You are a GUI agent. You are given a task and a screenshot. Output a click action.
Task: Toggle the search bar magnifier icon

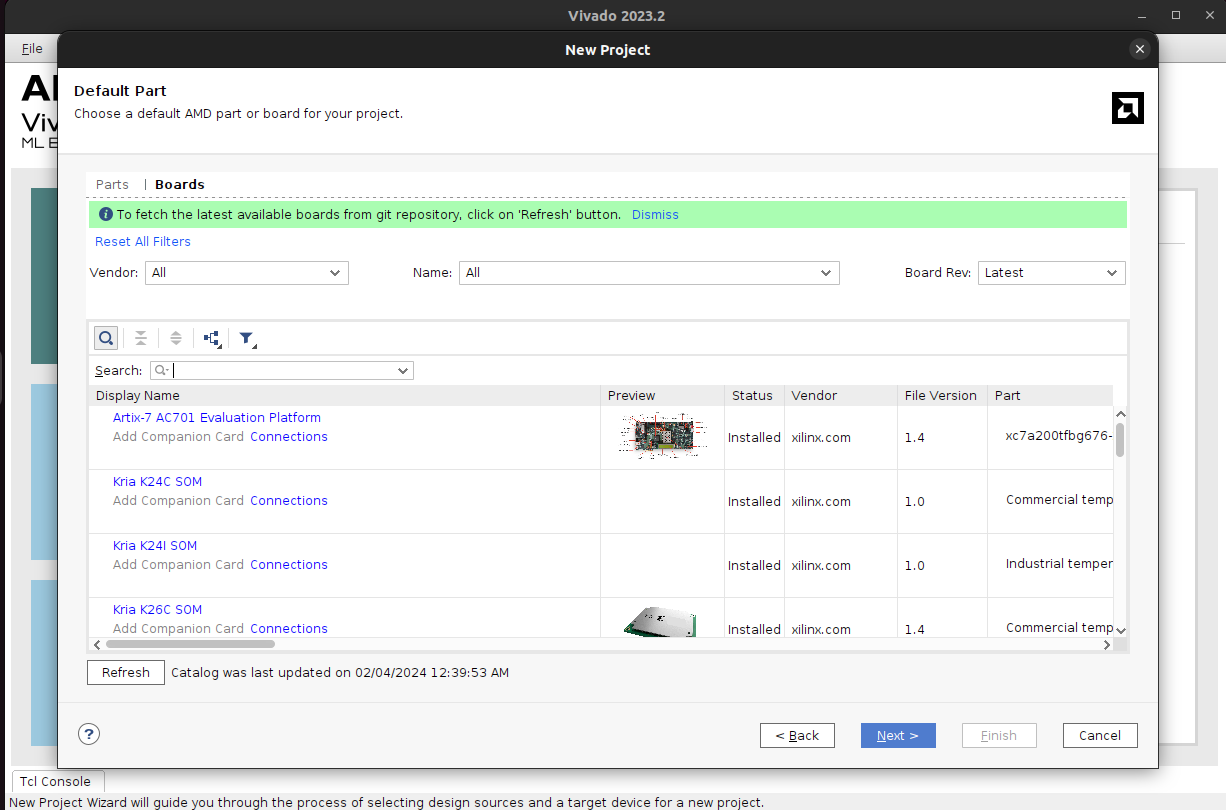pos(106,338)
